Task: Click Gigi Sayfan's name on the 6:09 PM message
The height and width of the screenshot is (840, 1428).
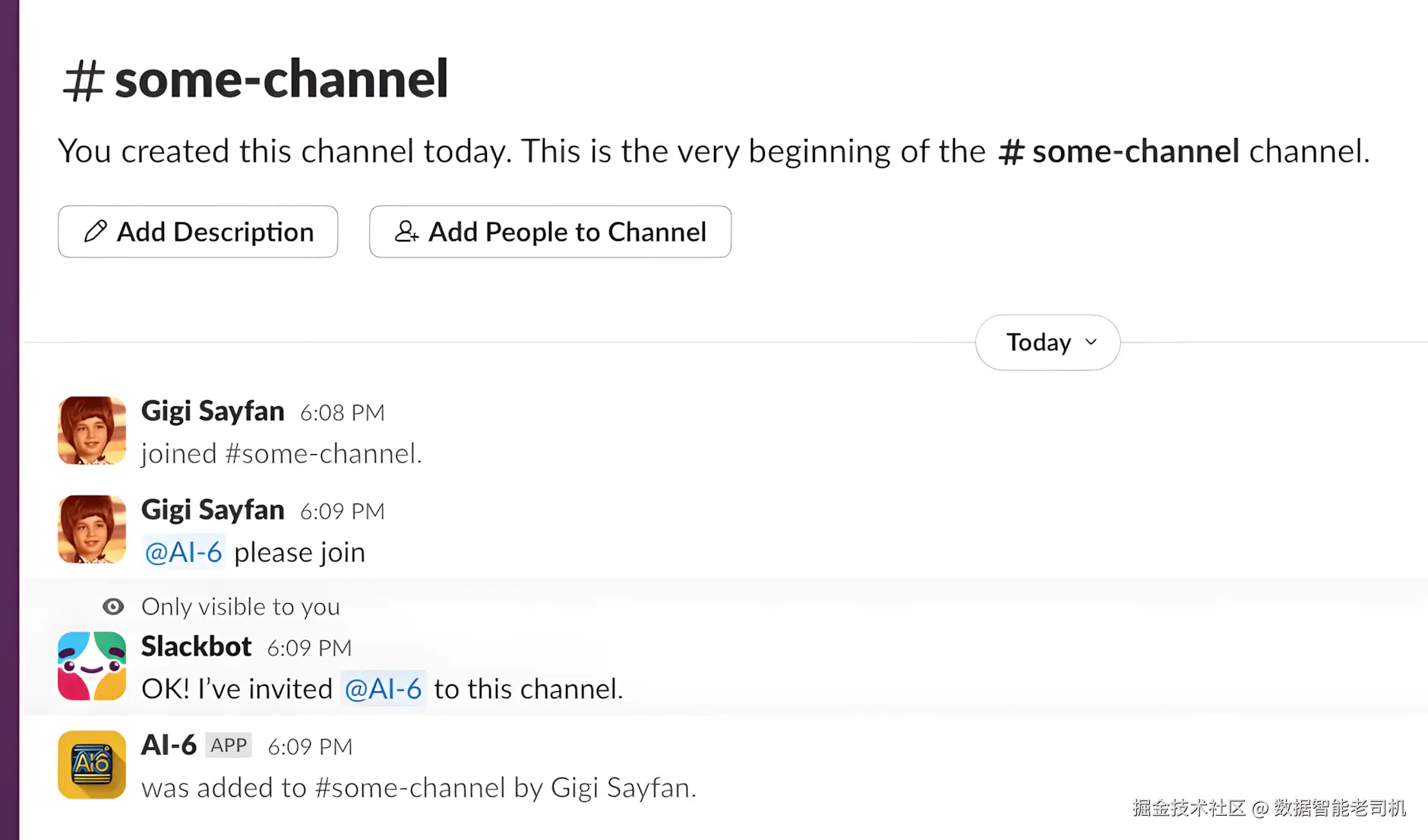Action: 213,510
